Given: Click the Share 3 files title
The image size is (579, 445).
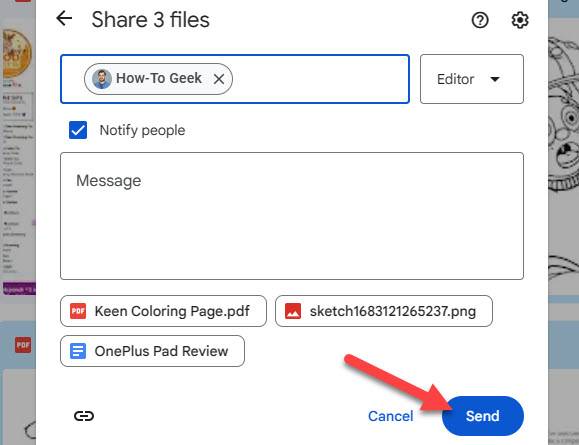Looking at the screenshot, I should [x=150, y=20].
